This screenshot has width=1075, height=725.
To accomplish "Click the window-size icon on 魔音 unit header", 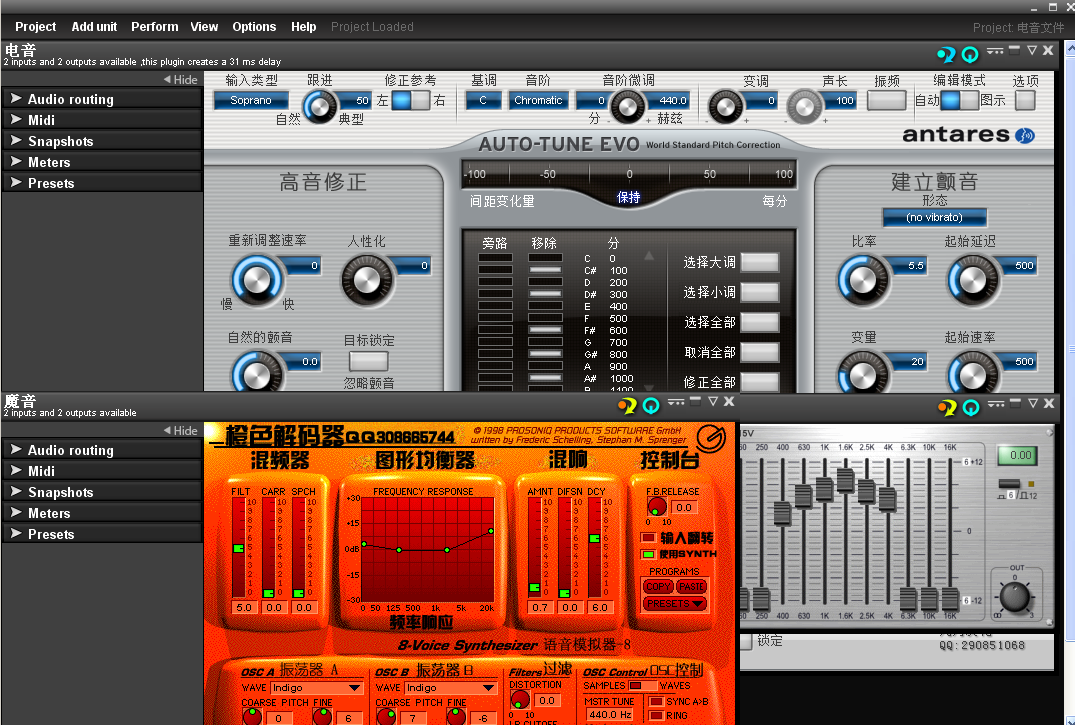I will 695,401.
